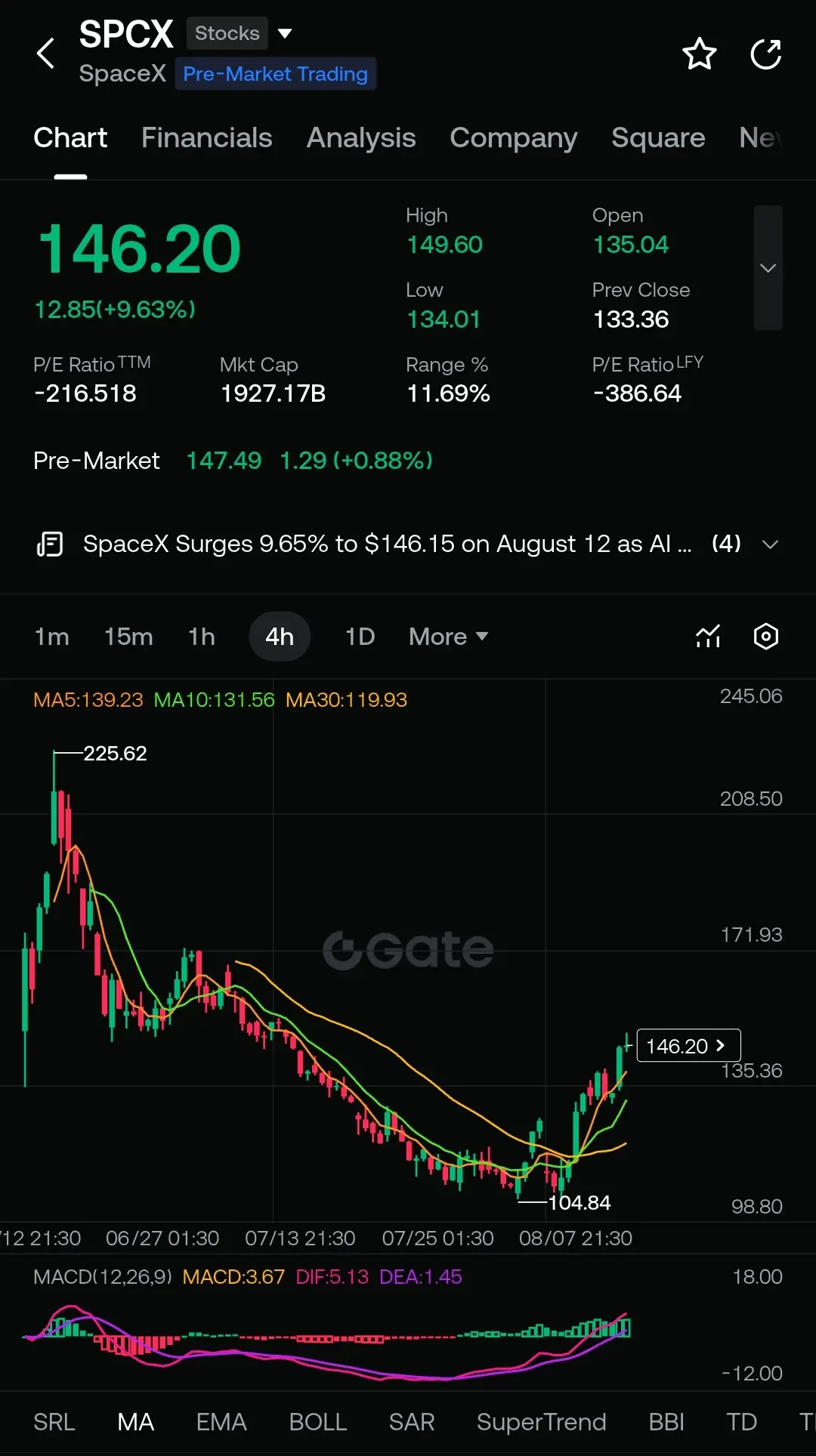The height and width of the screenshot is (1456, 816).
Task: Tap the 146.20 current price tag
Action: pos(688,1046)
